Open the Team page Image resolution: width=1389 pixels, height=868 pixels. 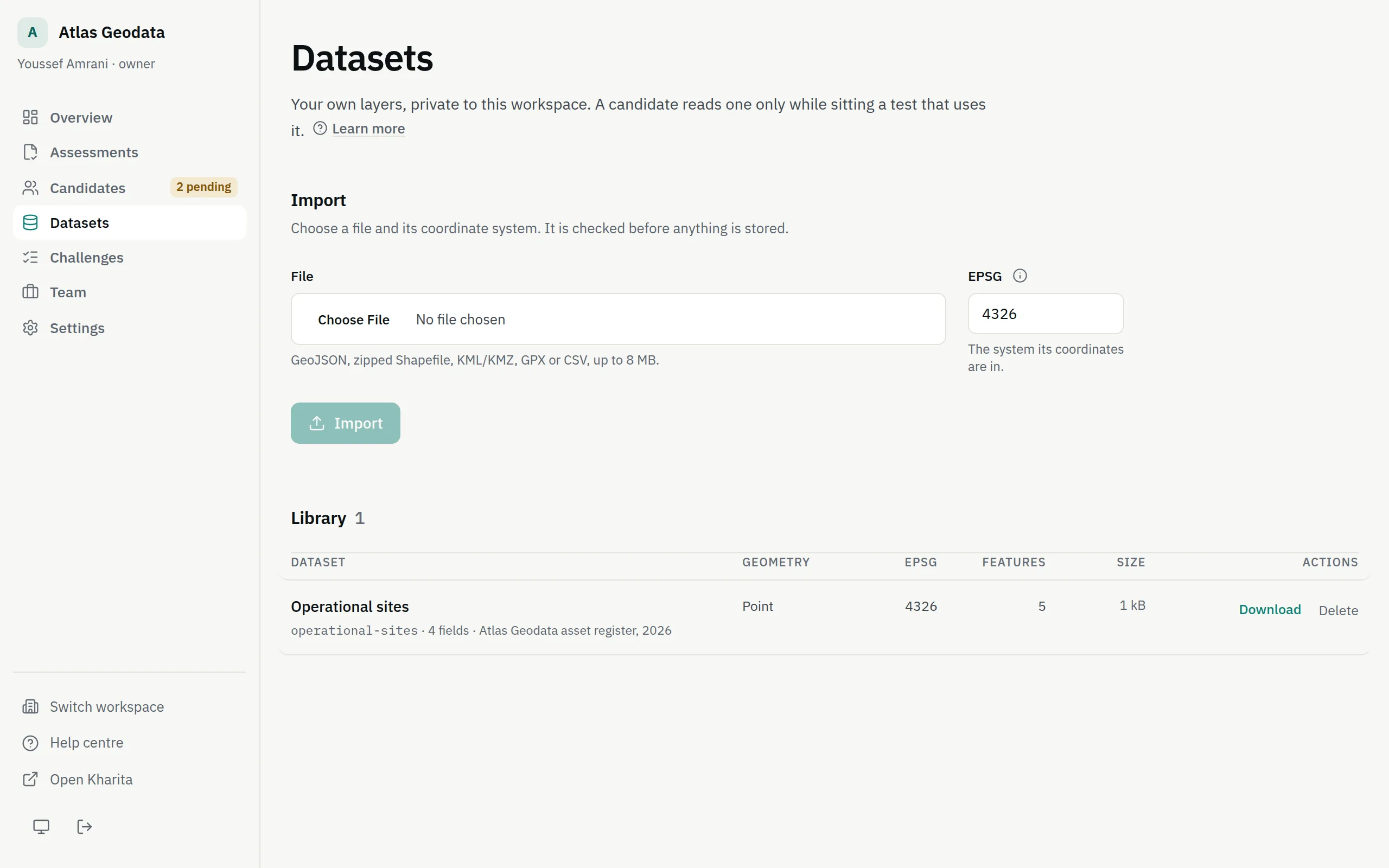point(130,292)
